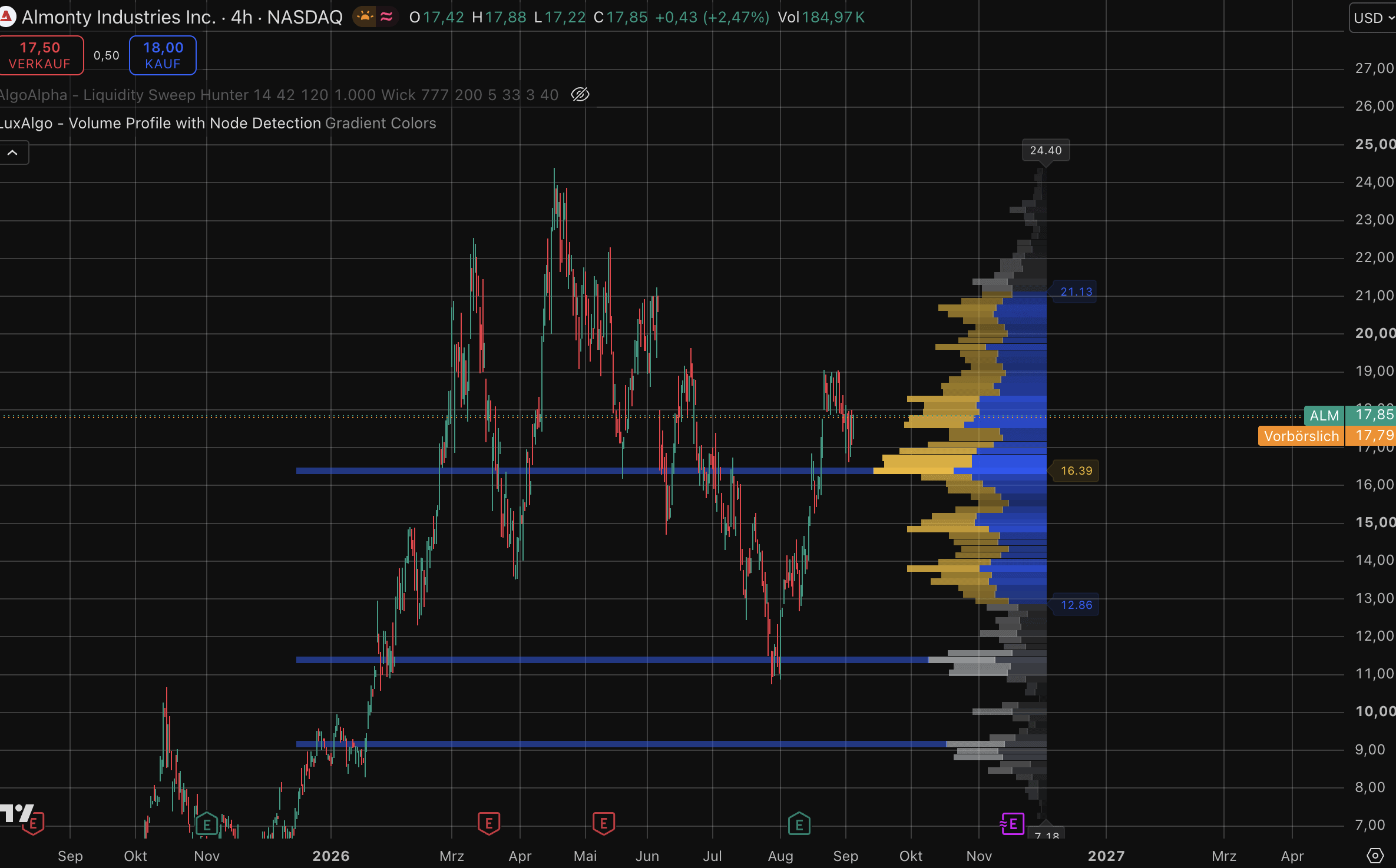Click the Aug label on the time axis
This screenshot has height=868, width=1396.
[x=780, y=856]
